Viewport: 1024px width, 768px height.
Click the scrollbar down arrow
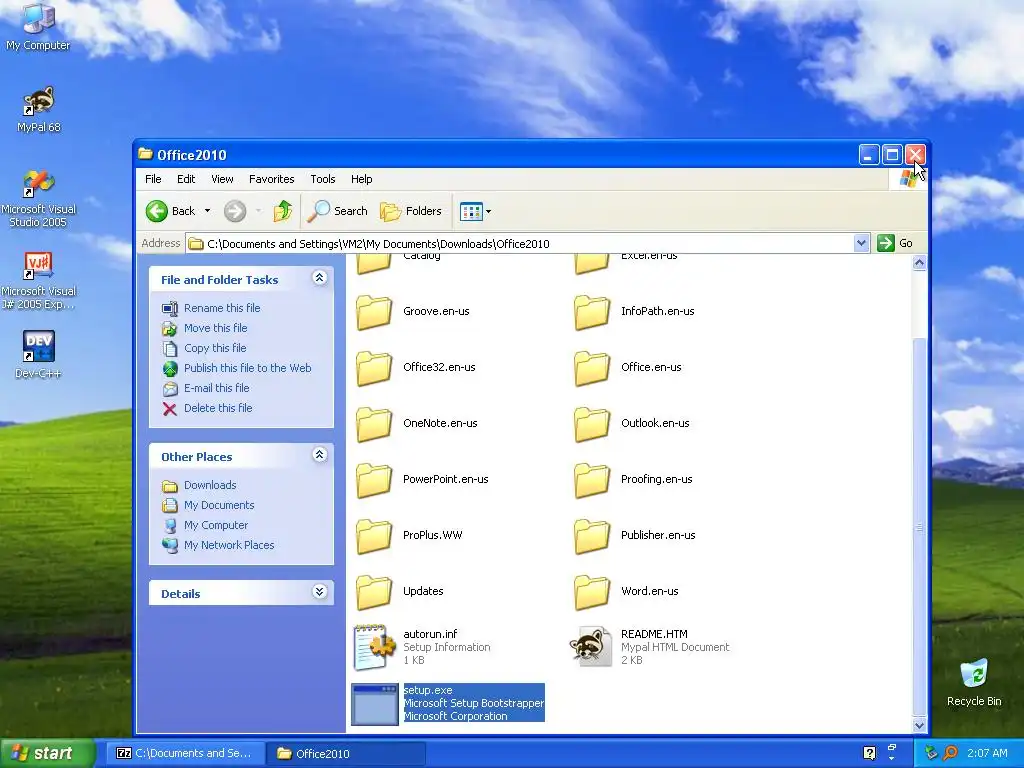click(919, 725)
